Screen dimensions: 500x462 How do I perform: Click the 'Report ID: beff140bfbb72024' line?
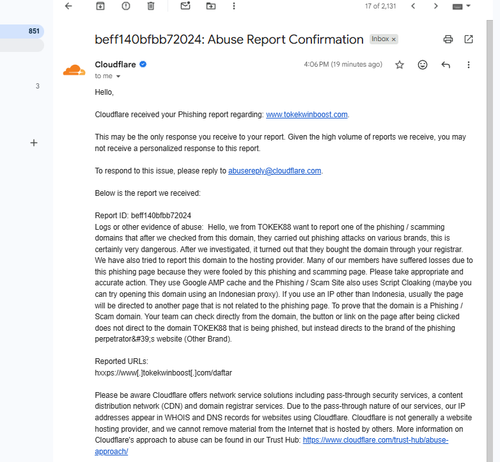tap(143, 216)
